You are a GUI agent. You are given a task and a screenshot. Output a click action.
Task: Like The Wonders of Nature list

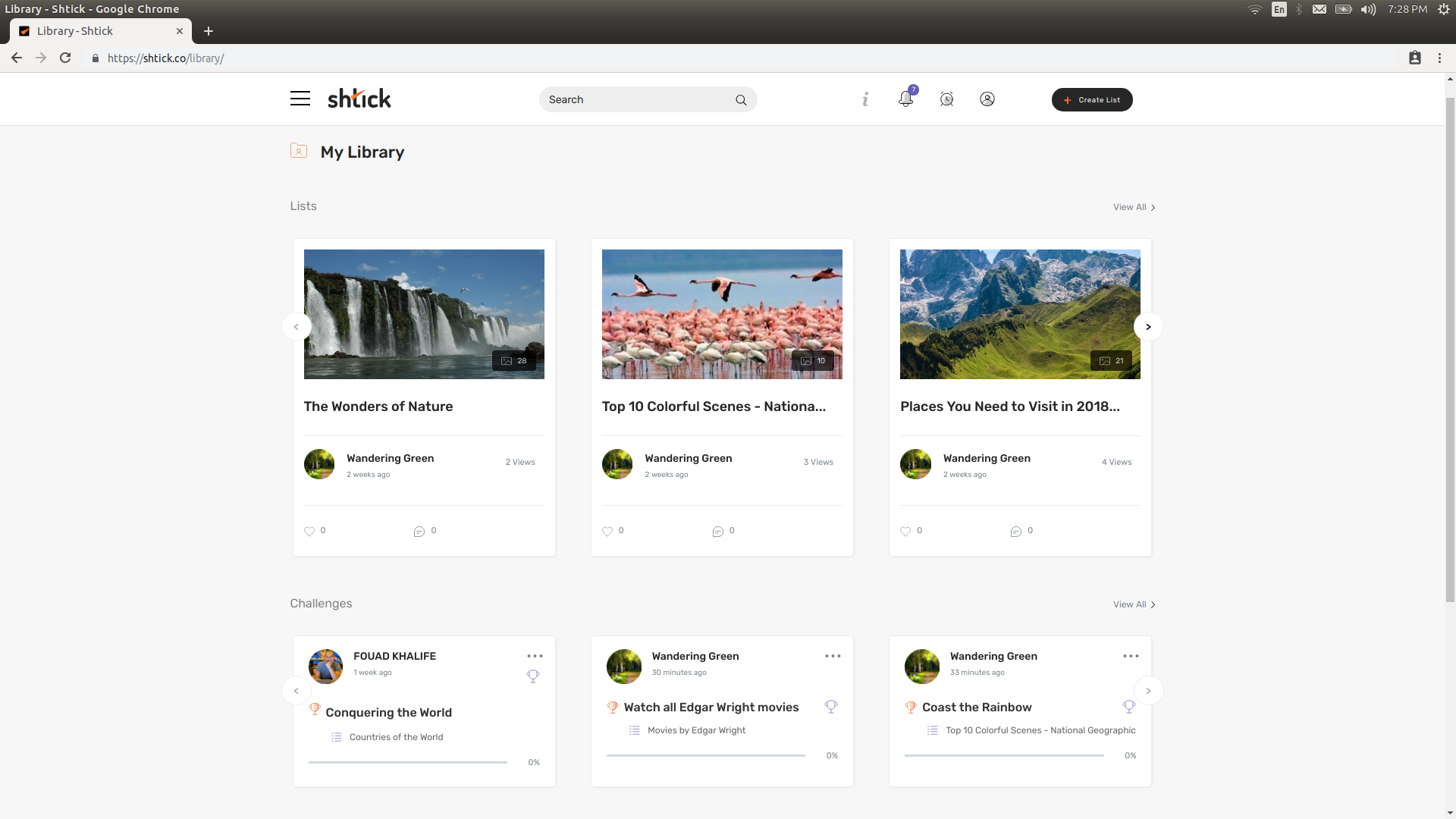pyautogui.click(x=309, y=531)
